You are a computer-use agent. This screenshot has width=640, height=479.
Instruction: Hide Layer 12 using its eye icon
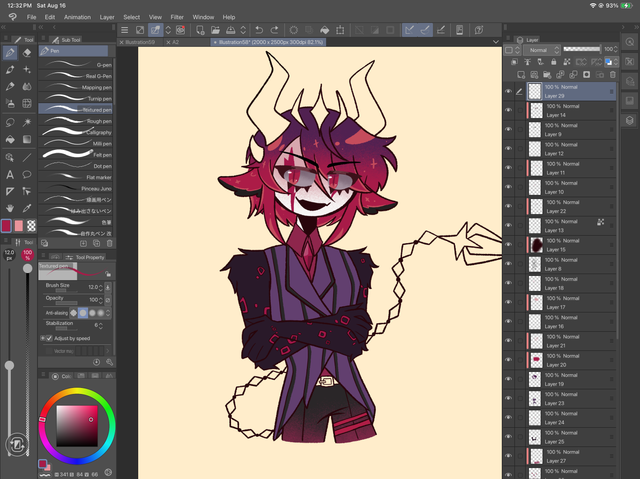pos(508,149)
